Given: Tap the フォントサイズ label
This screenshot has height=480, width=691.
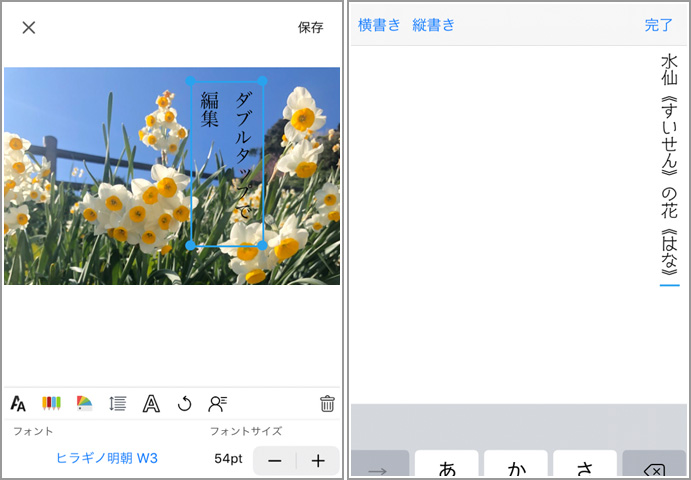Looking at the screenshot, I should [246, 431].
